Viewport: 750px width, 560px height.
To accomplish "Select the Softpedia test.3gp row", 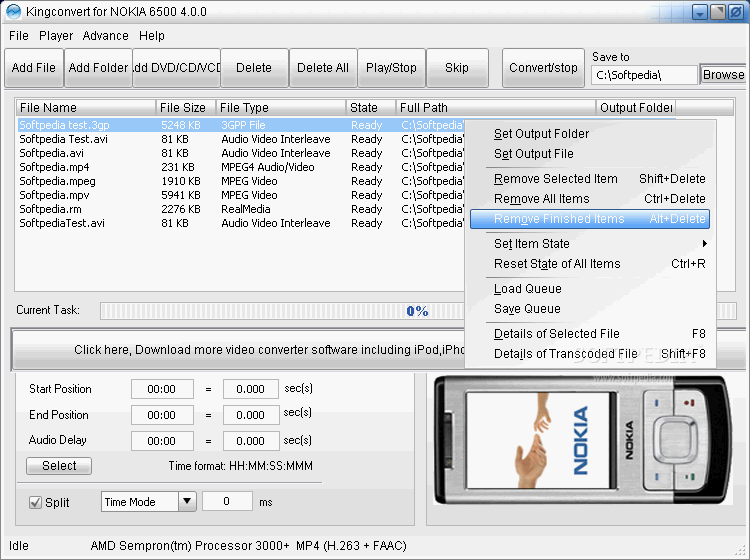I will click(x=241, y=125).
